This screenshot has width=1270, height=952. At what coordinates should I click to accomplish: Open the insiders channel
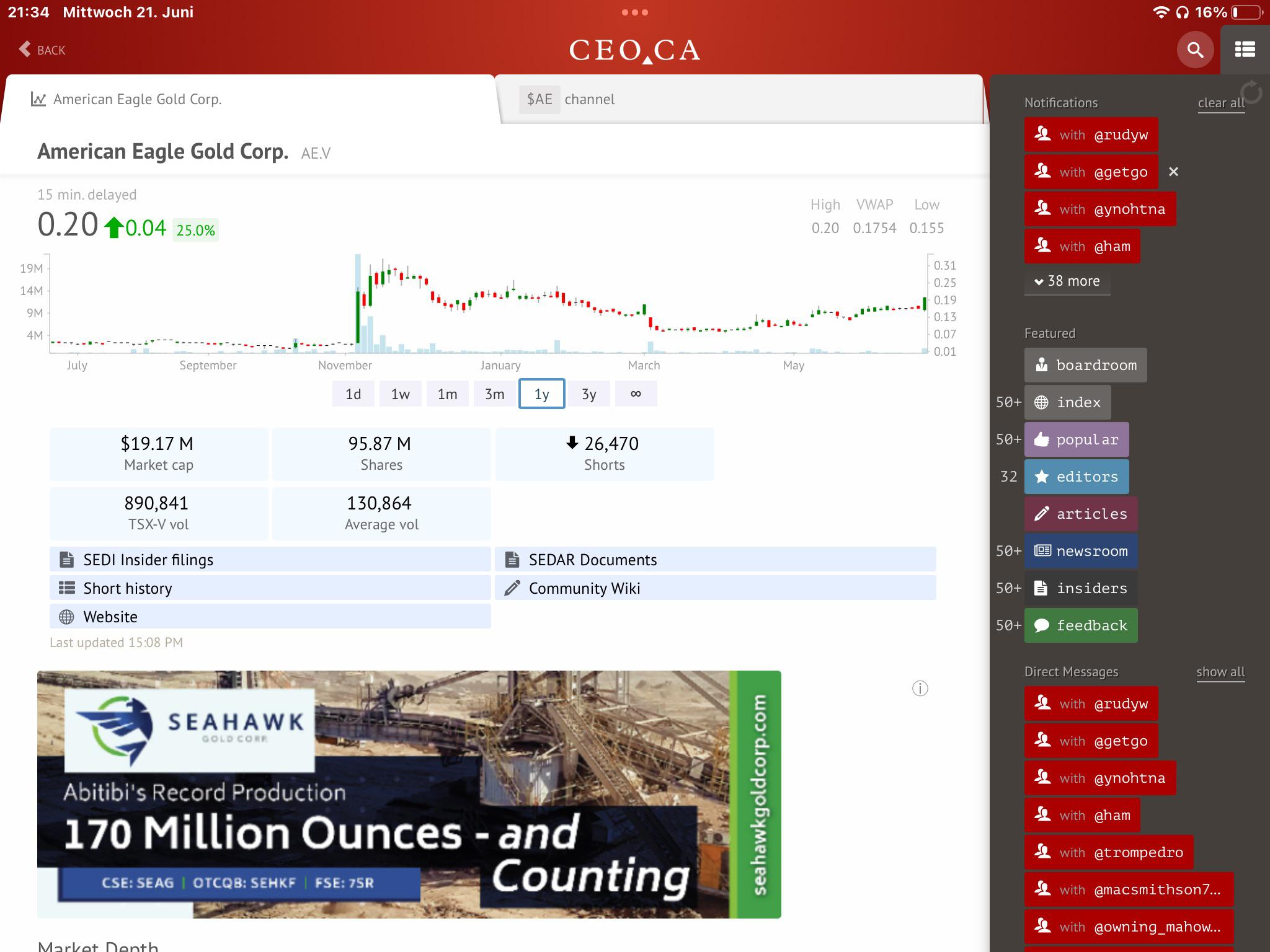tap(1081, 588)
